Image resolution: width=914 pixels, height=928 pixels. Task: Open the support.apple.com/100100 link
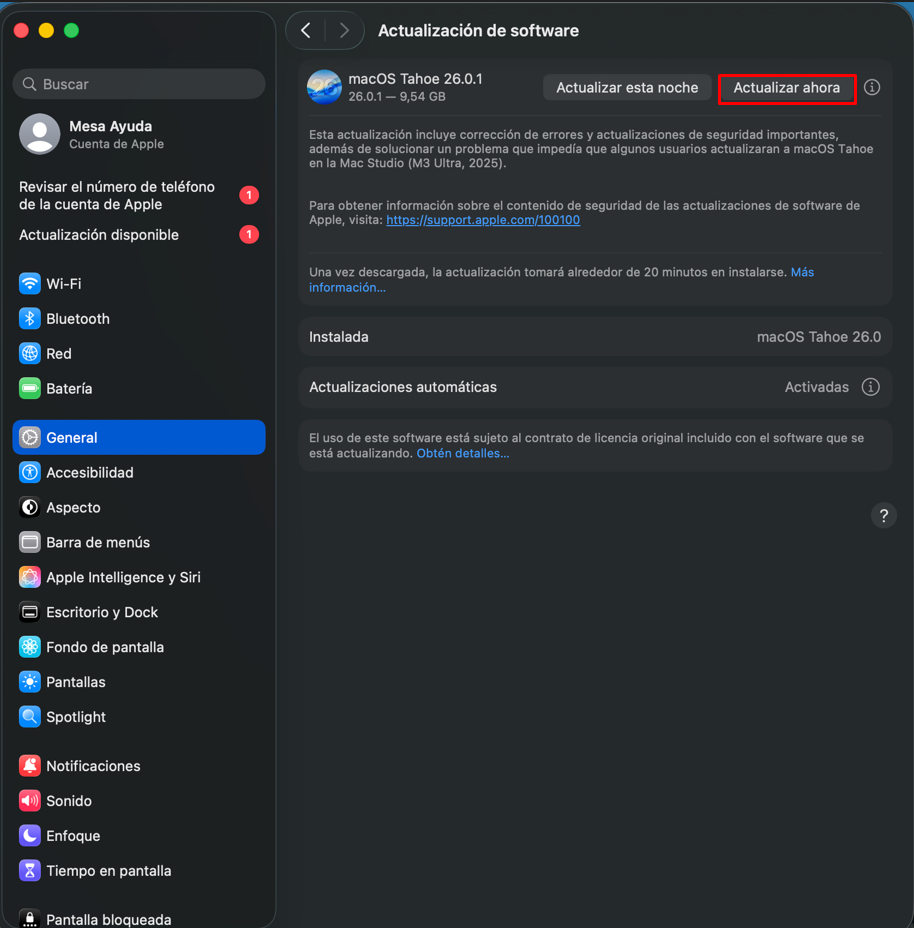tap(483, 220)
